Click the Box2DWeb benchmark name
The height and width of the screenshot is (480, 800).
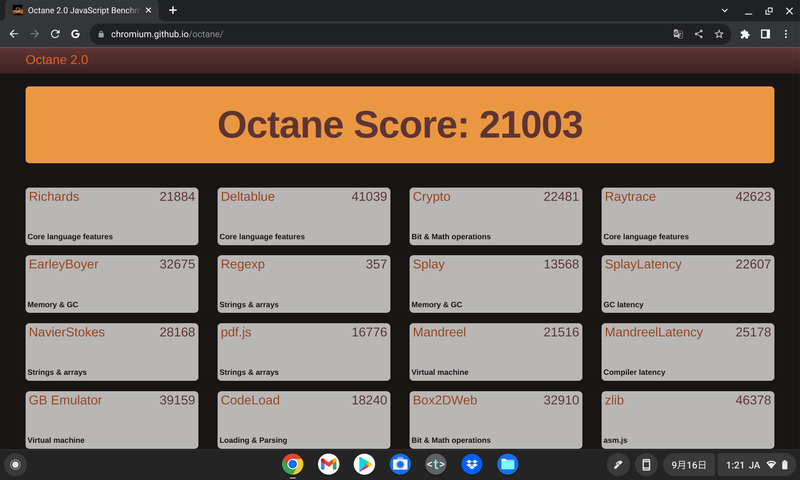coord(445,400)
